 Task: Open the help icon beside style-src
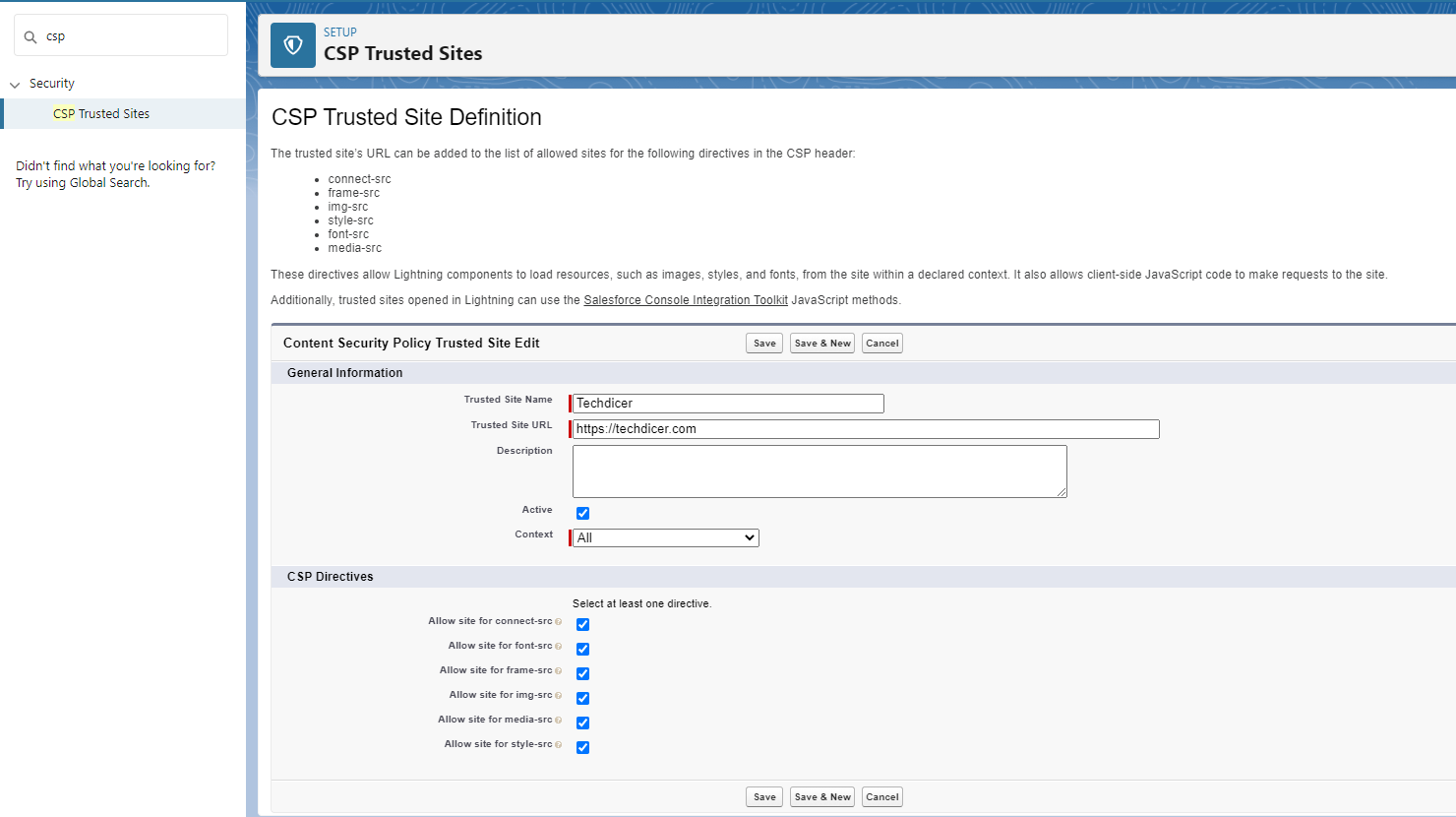pos(559,744)
